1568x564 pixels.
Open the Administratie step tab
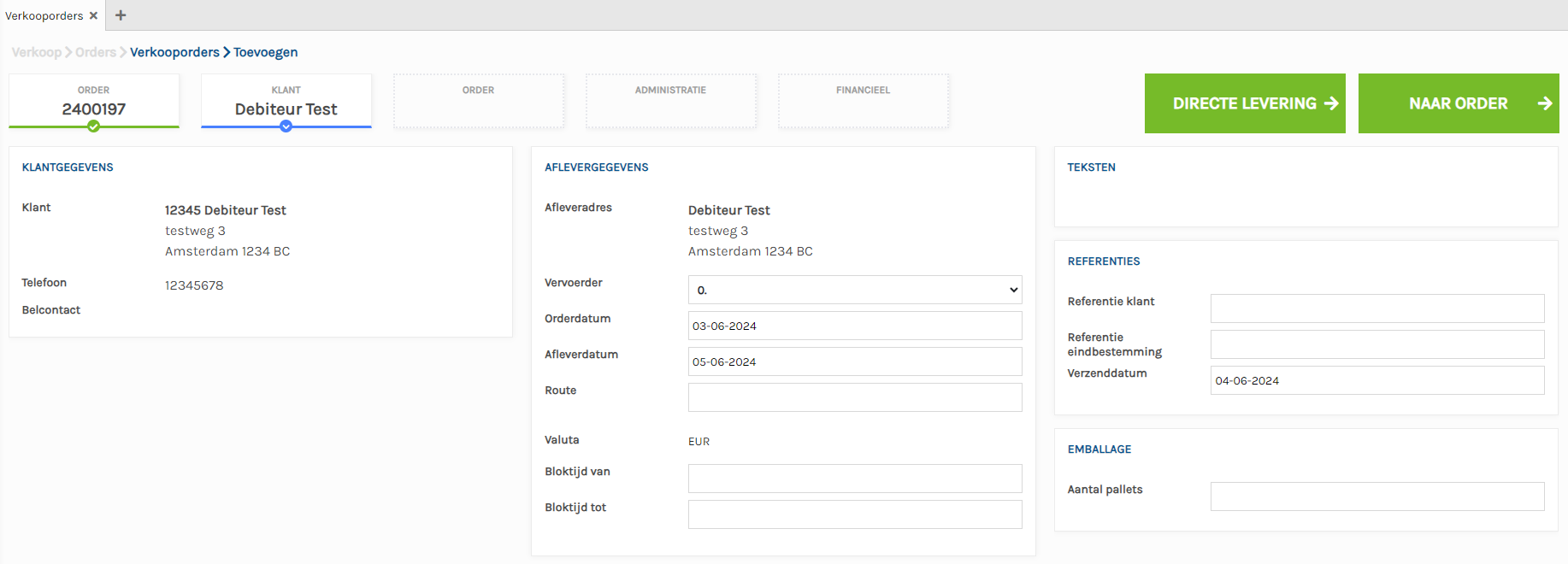(671, 101)
